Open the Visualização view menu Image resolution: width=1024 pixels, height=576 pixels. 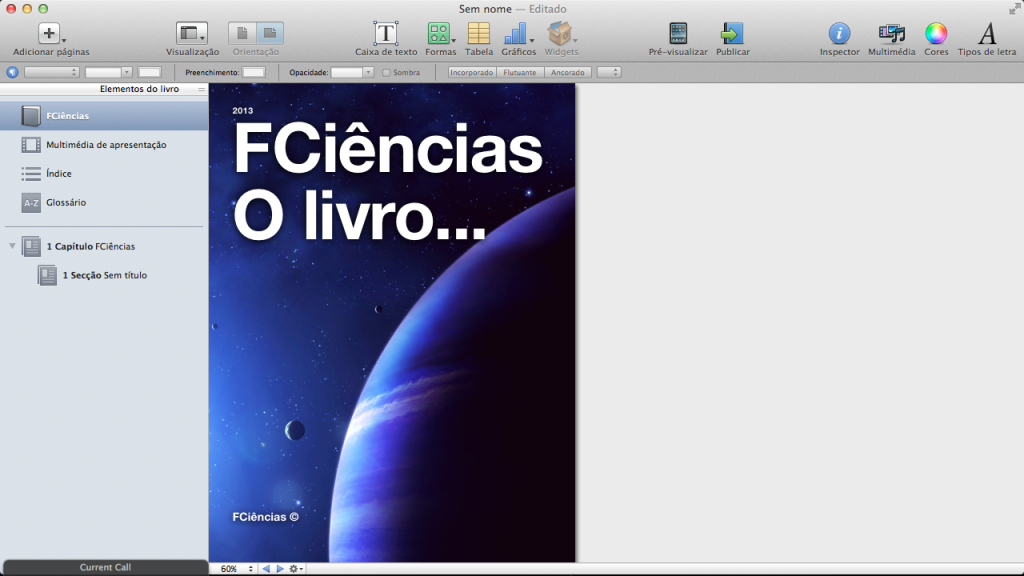pyautogui.click(x=191, y=33)
